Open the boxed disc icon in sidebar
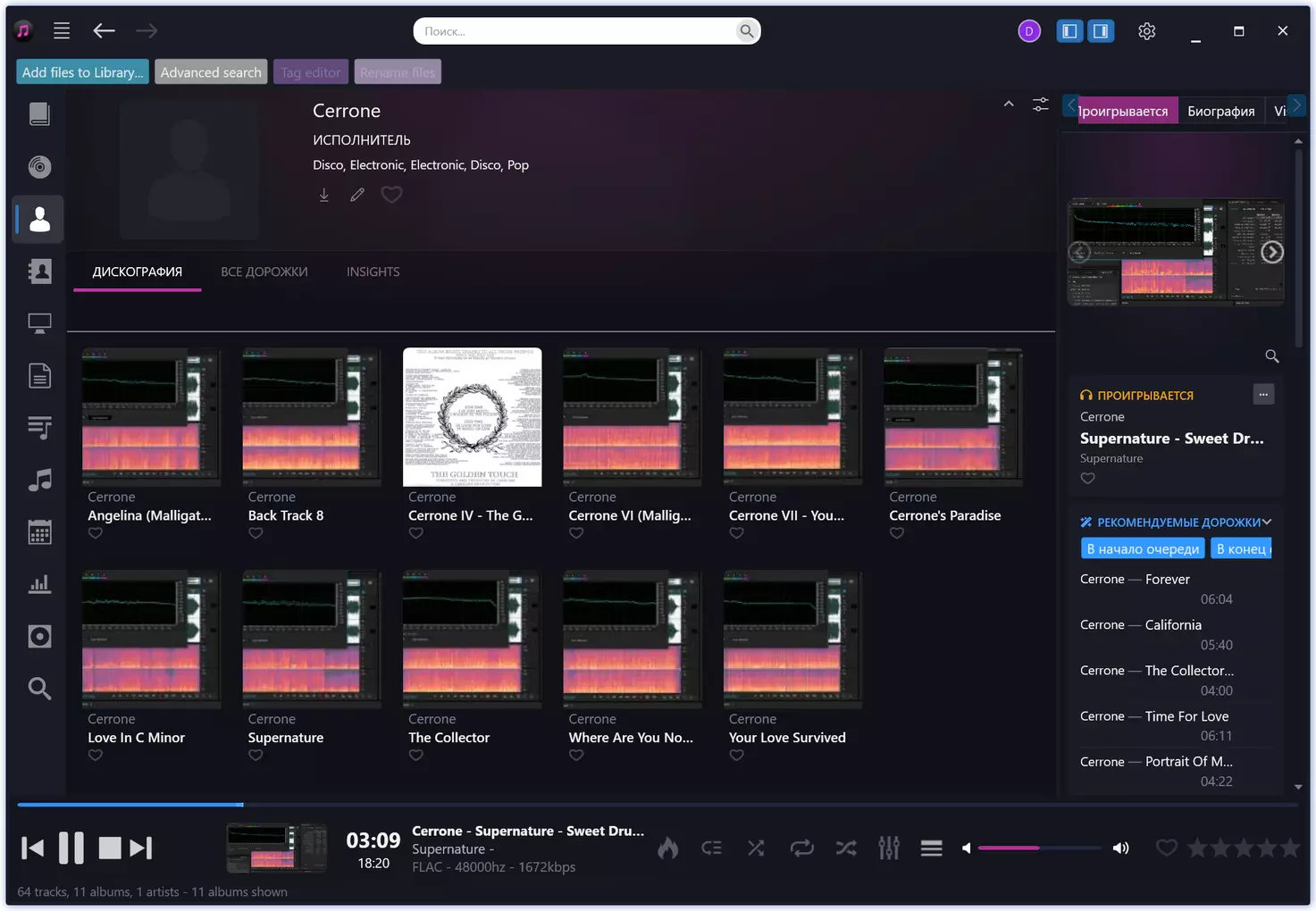1316x911 pixels. 39,637
